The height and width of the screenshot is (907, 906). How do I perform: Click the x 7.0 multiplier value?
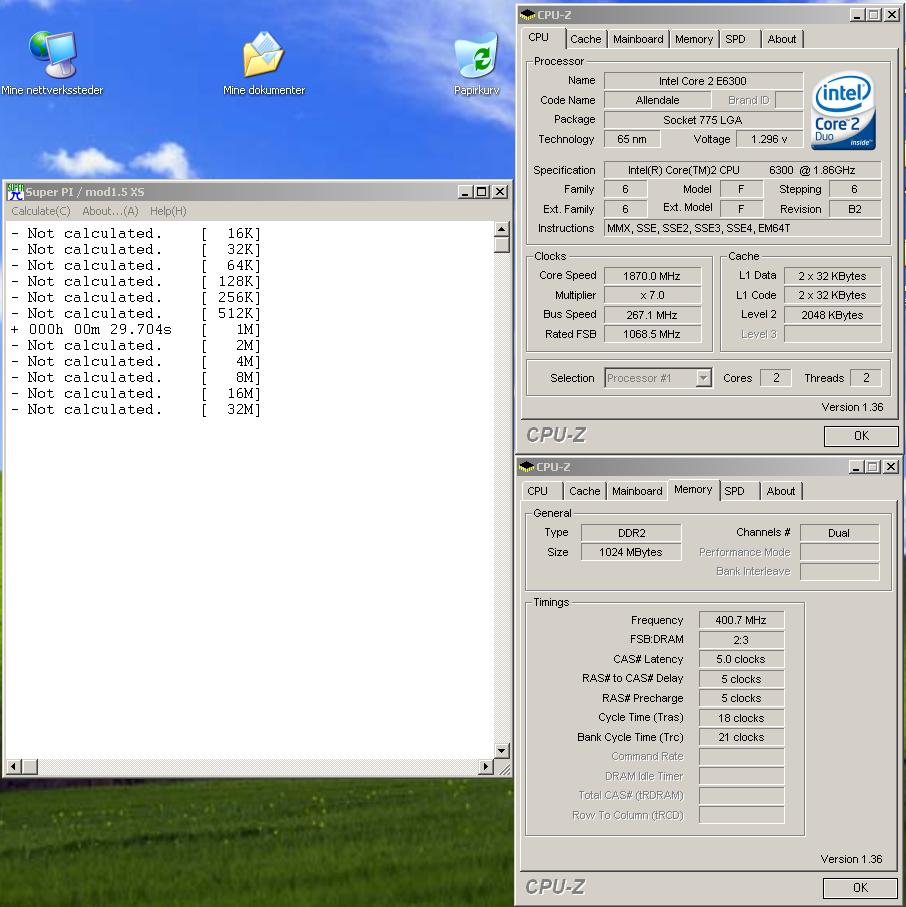point(652,295)
